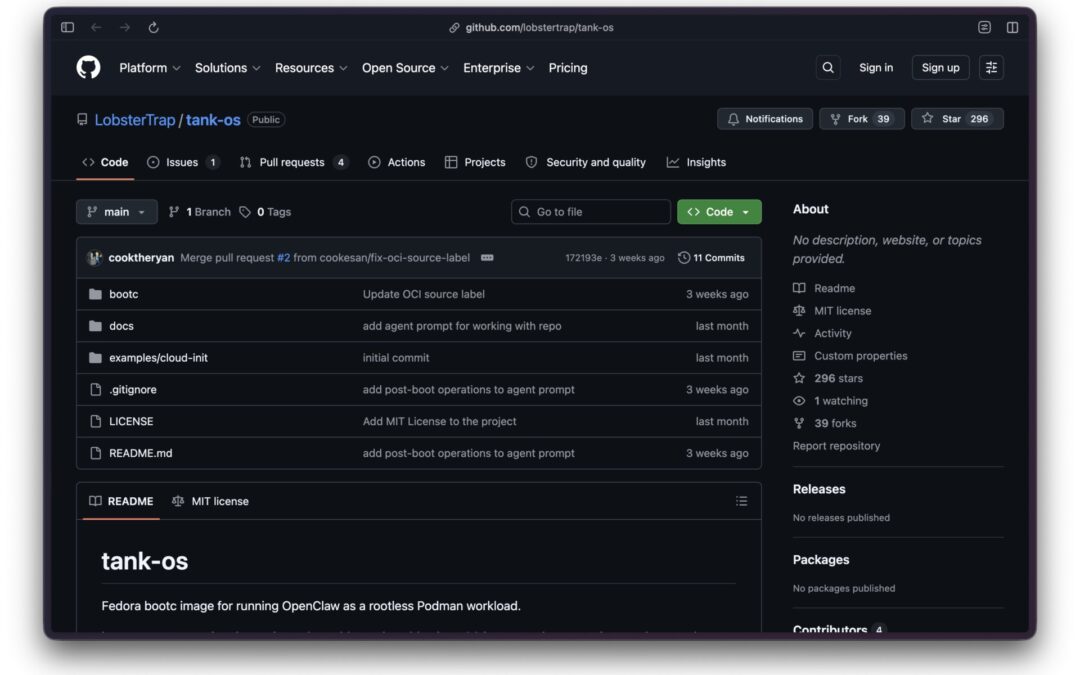Open pull request #2 link in commit
Viewport: 1080px width, 675px height.
pos(284,258)
